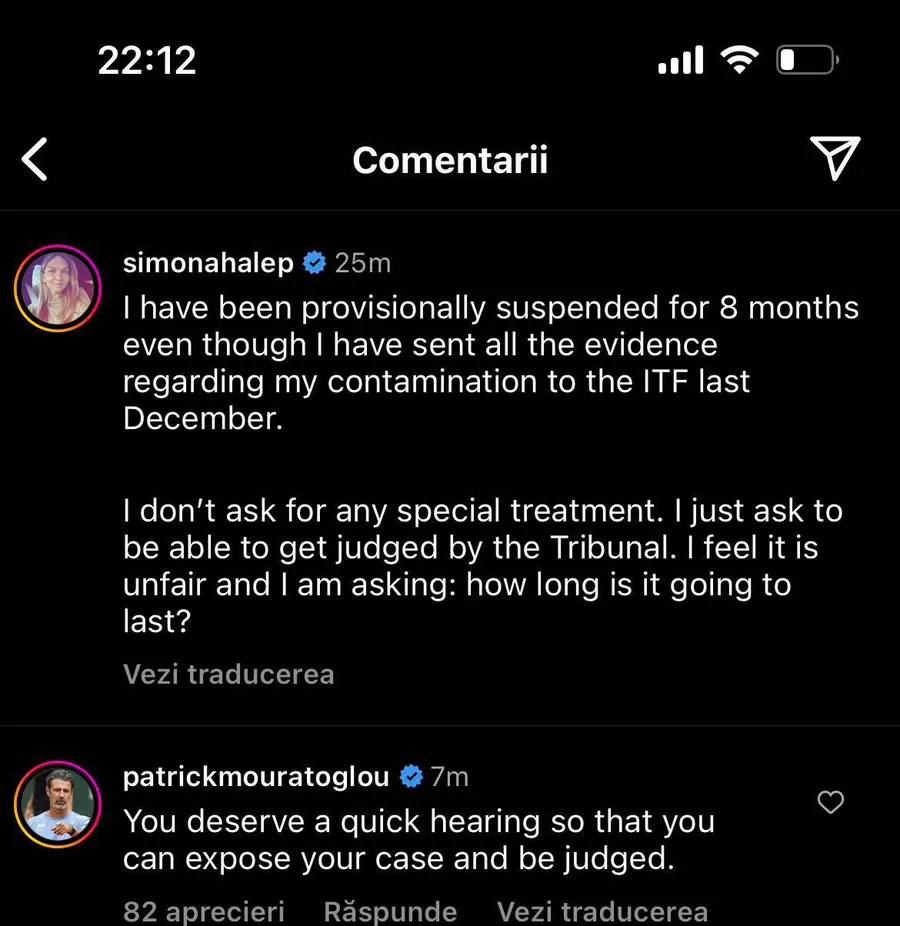
Task: Tap the Wi-Fi icon in status bar
Action: tap(738, 62)
